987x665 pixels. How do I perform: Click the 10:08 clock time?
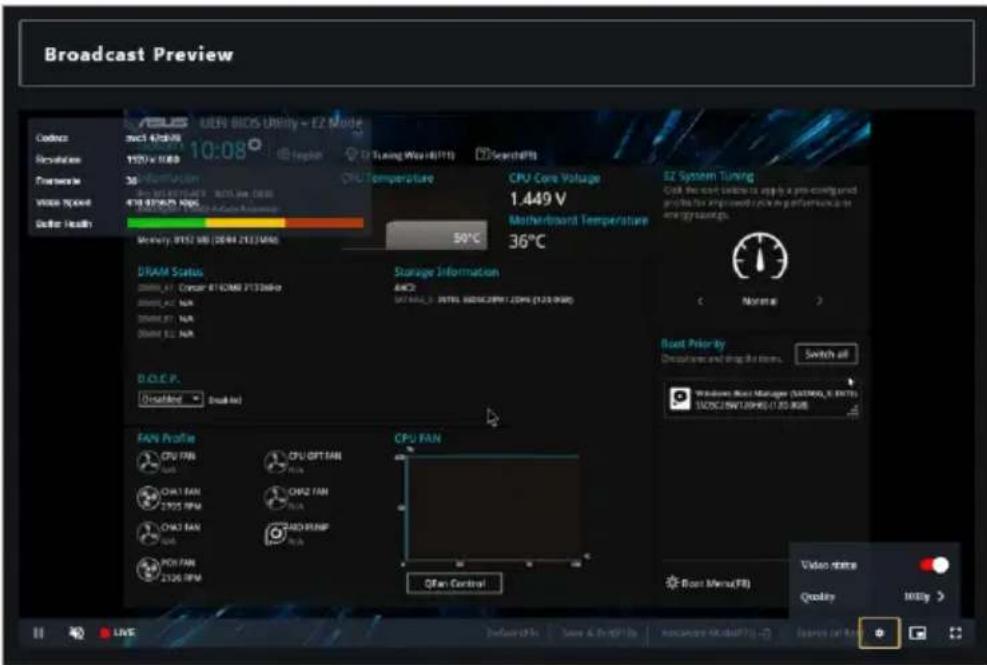(x=217, y=150)
